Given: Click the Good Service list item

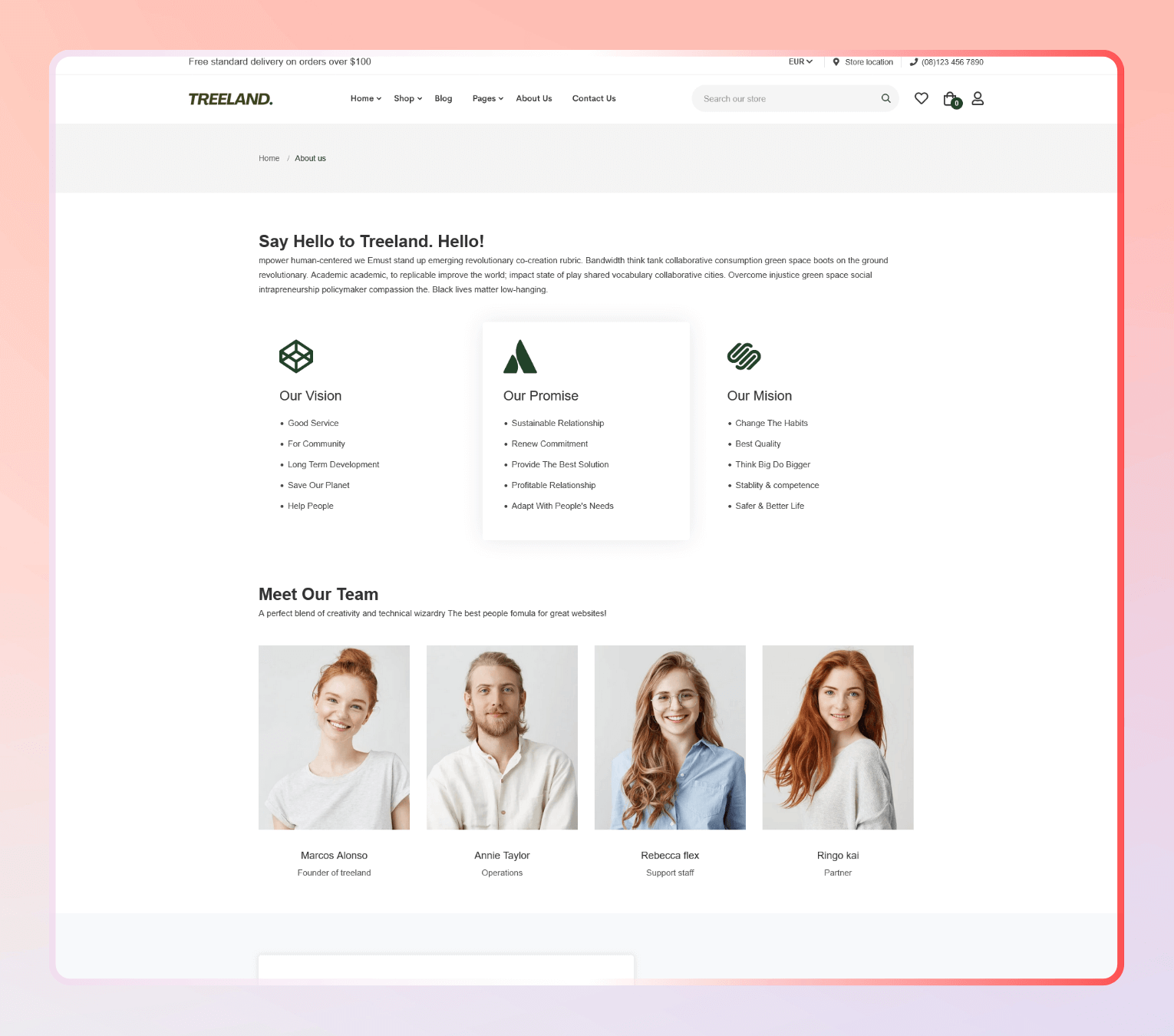Looking at the screenshot, I should click(x=313, y=423).
